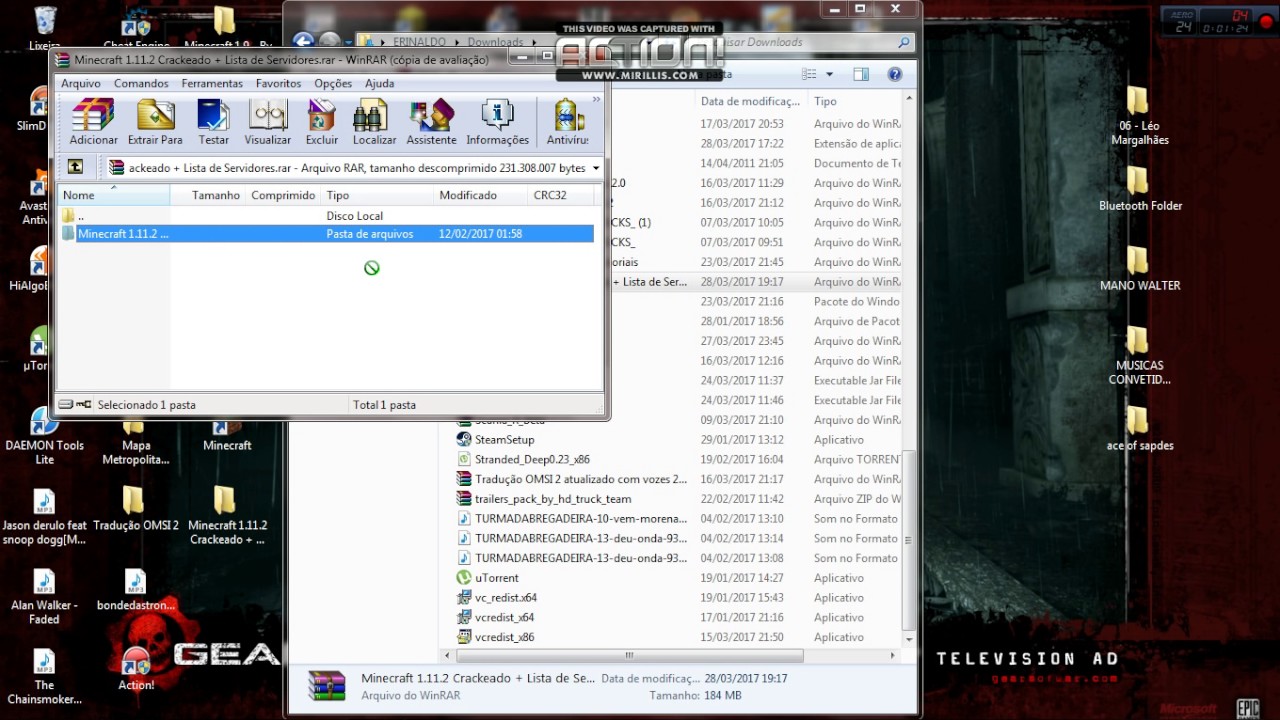1280x720 pixels.
Task: Open the Ajuda menu
Action: (x=379, y=84)
